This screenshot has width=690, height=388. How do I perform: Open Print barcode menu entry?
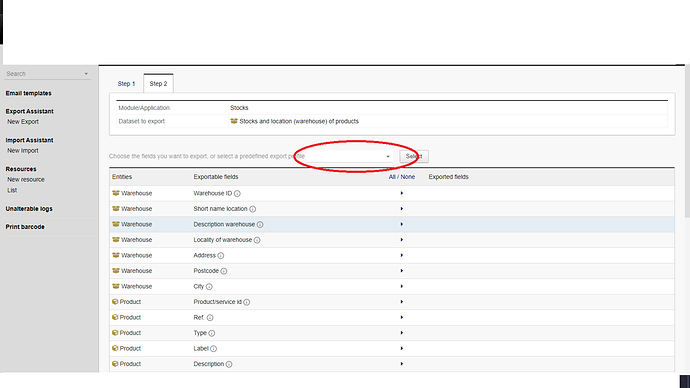25,227
